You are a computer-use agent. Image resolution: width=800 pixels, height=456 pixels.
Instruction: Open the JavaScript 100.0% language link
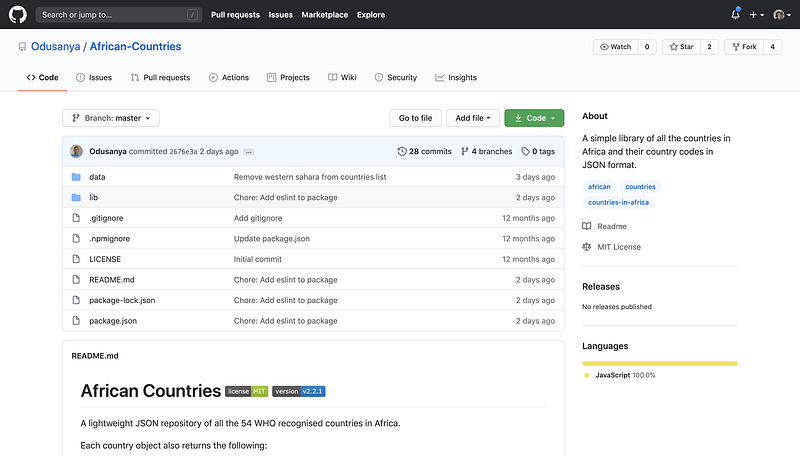(619, 375)
